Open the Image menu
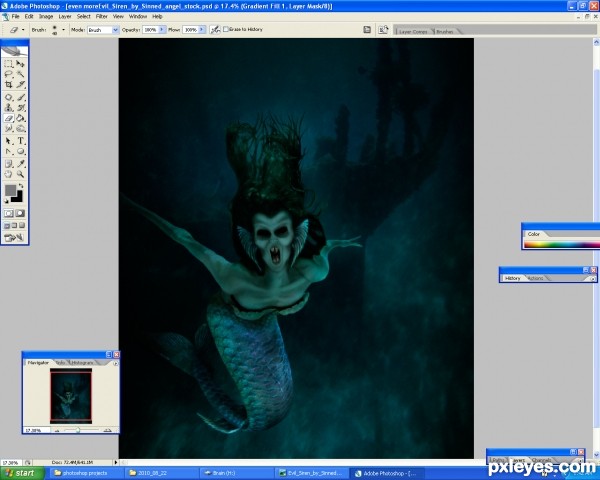Screen dimensions: 600x480 tap(46, 16)
